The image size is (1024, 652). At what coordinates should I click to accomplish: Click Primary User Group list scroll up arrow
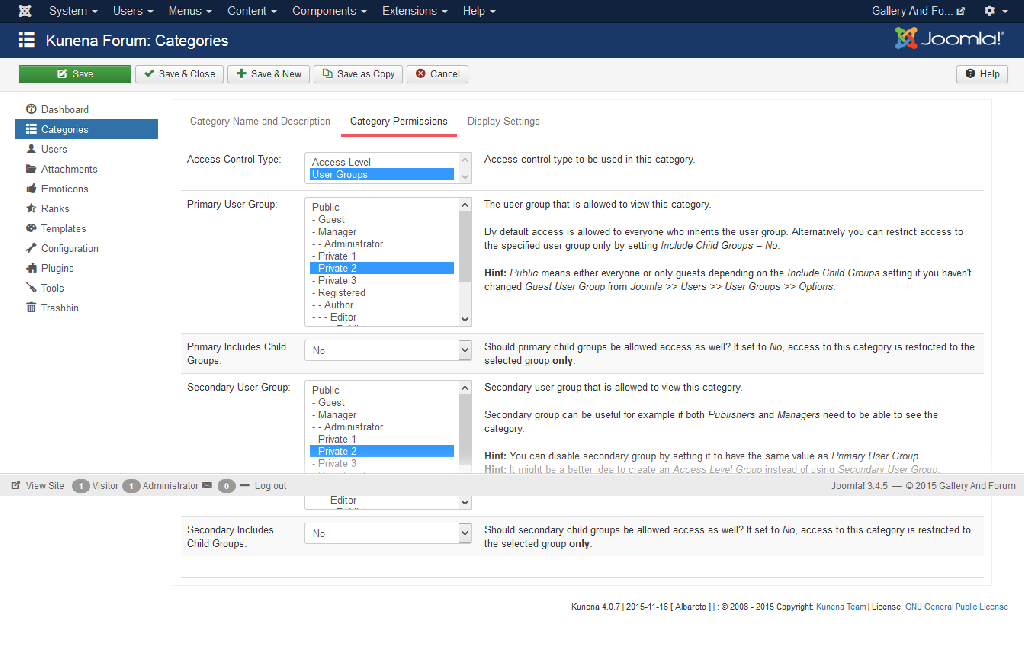(x=465, y=205)
